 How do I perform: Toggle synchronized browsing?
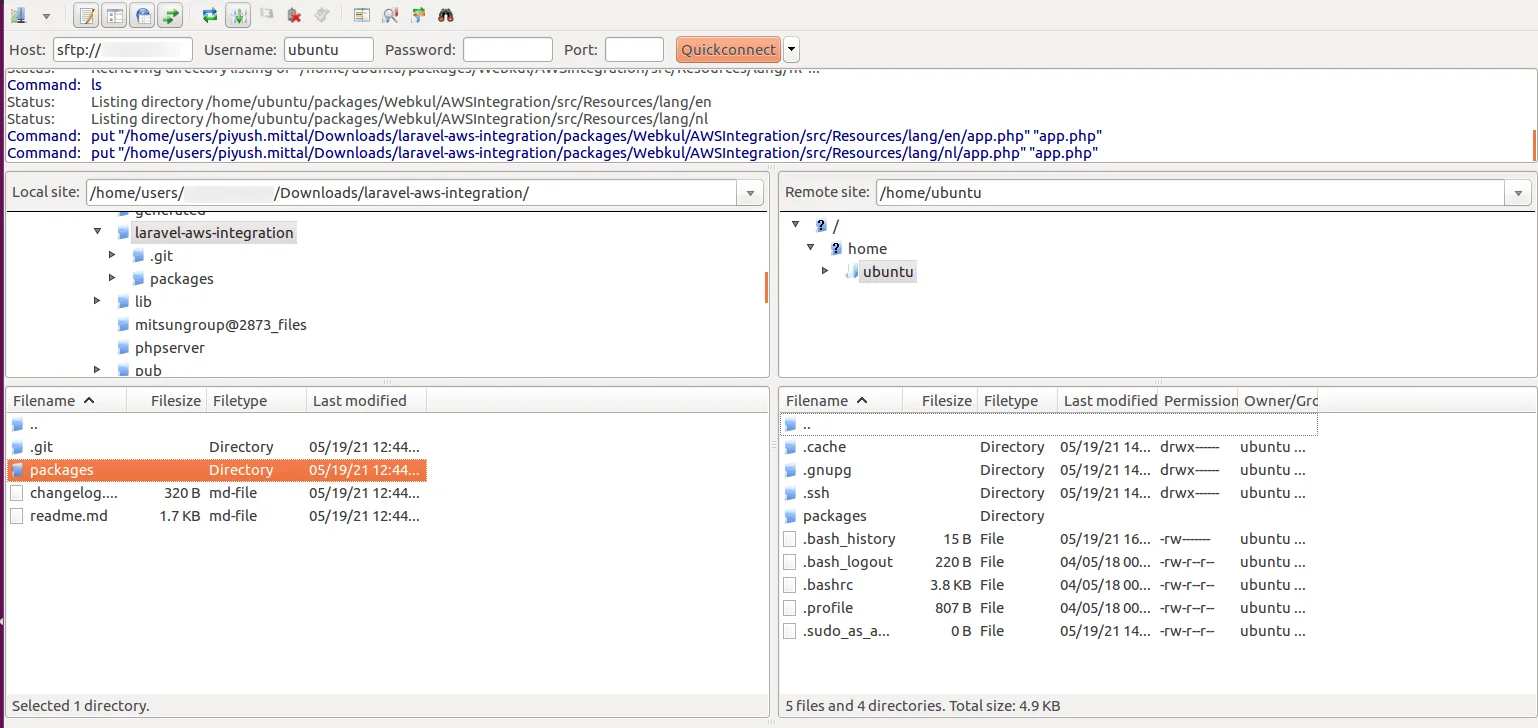[418, 15]
